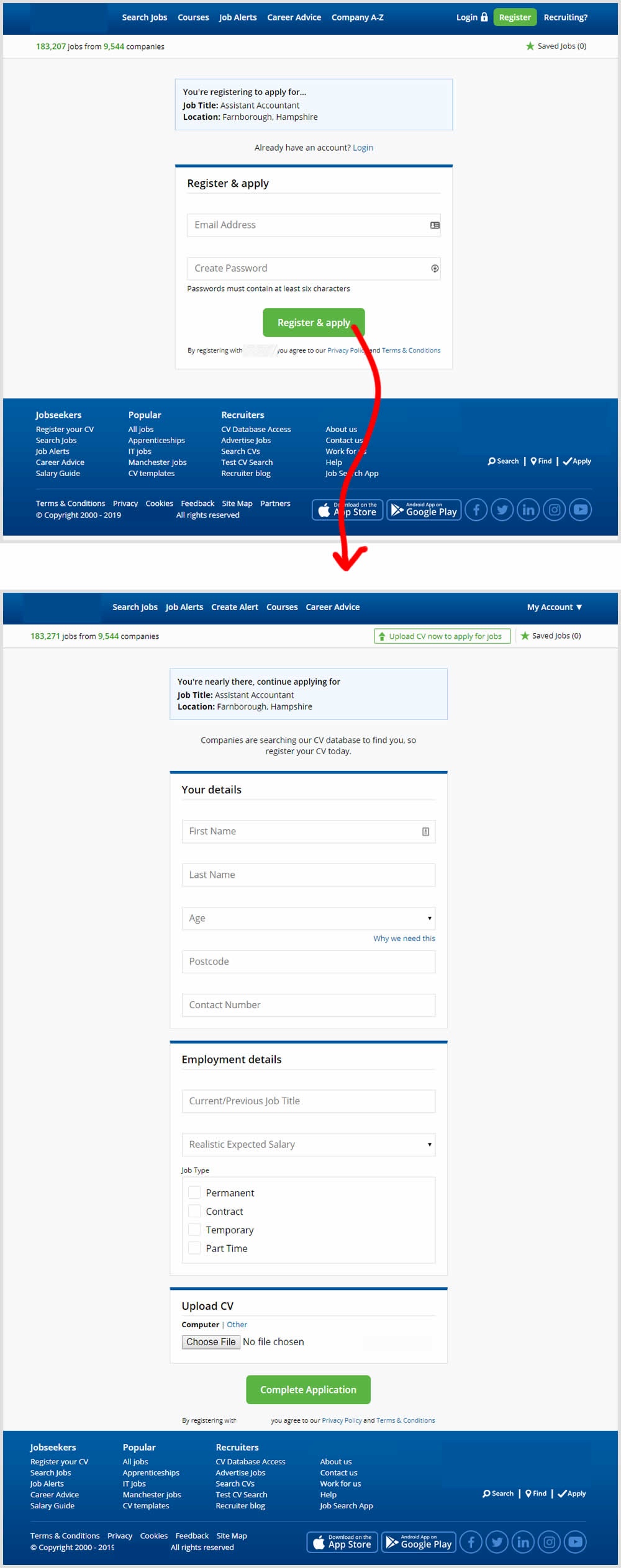Open Facebook icon in the Your details page footer
Viewport: 621px width, 1568px height.
coord(471,1542)
